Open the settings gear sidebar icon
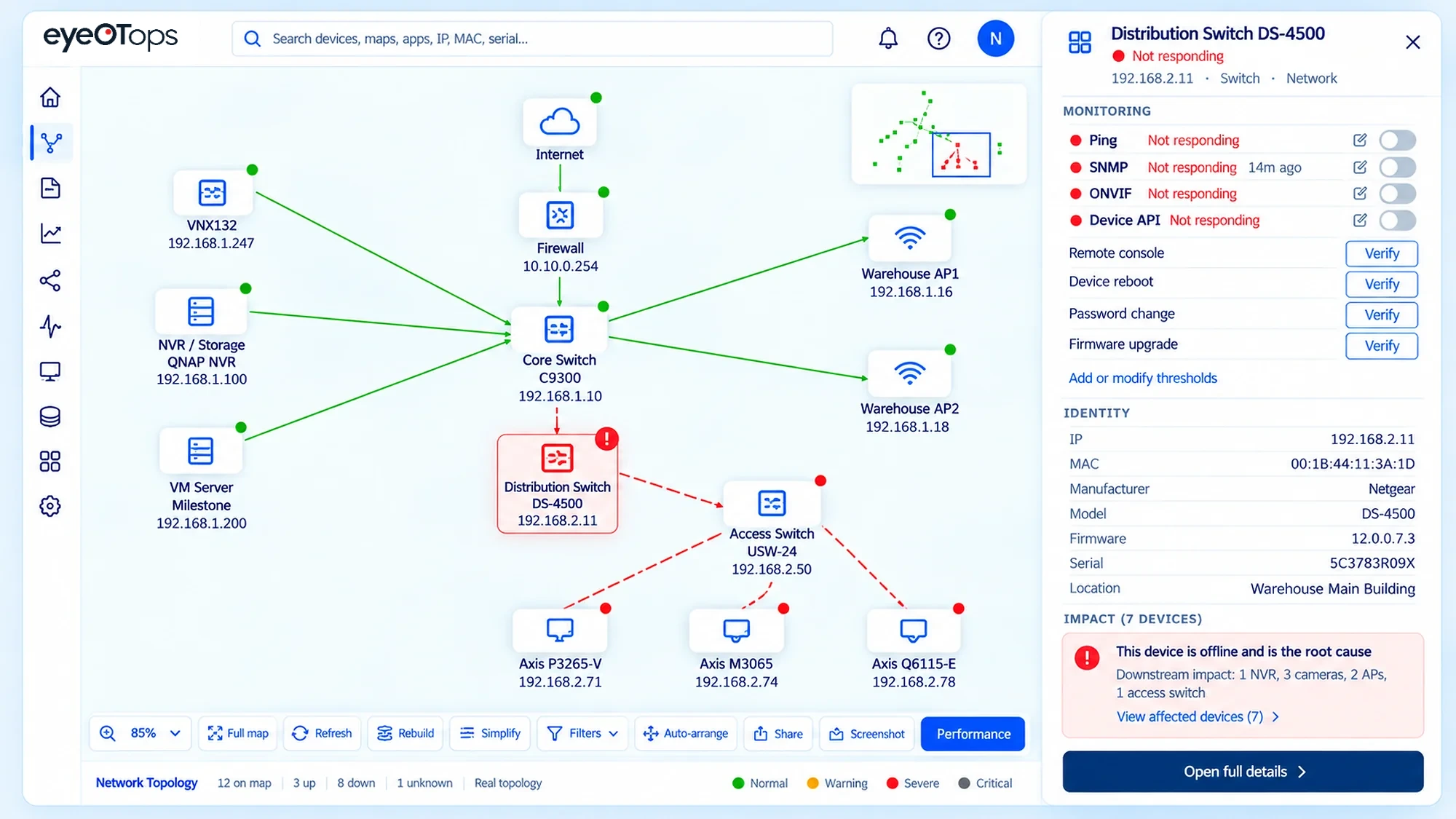This screenshot has height=819, width=1456. (x=50, y=507)
